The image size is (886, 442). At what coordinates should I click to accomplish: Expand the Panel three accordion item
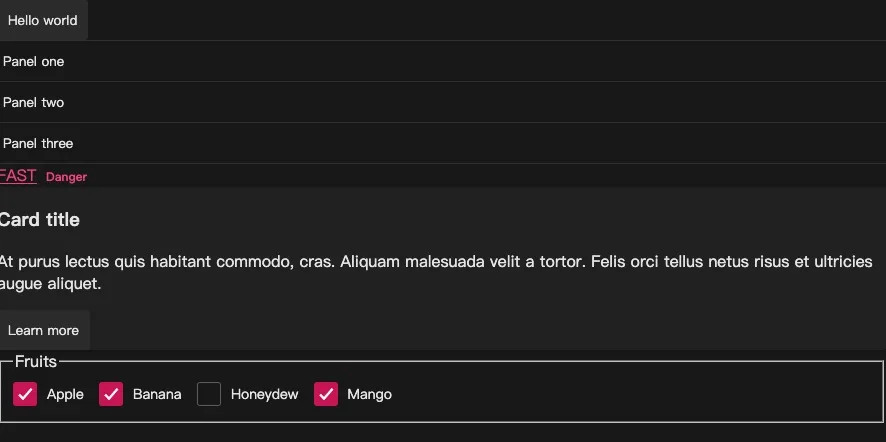[x=443, y=143]
